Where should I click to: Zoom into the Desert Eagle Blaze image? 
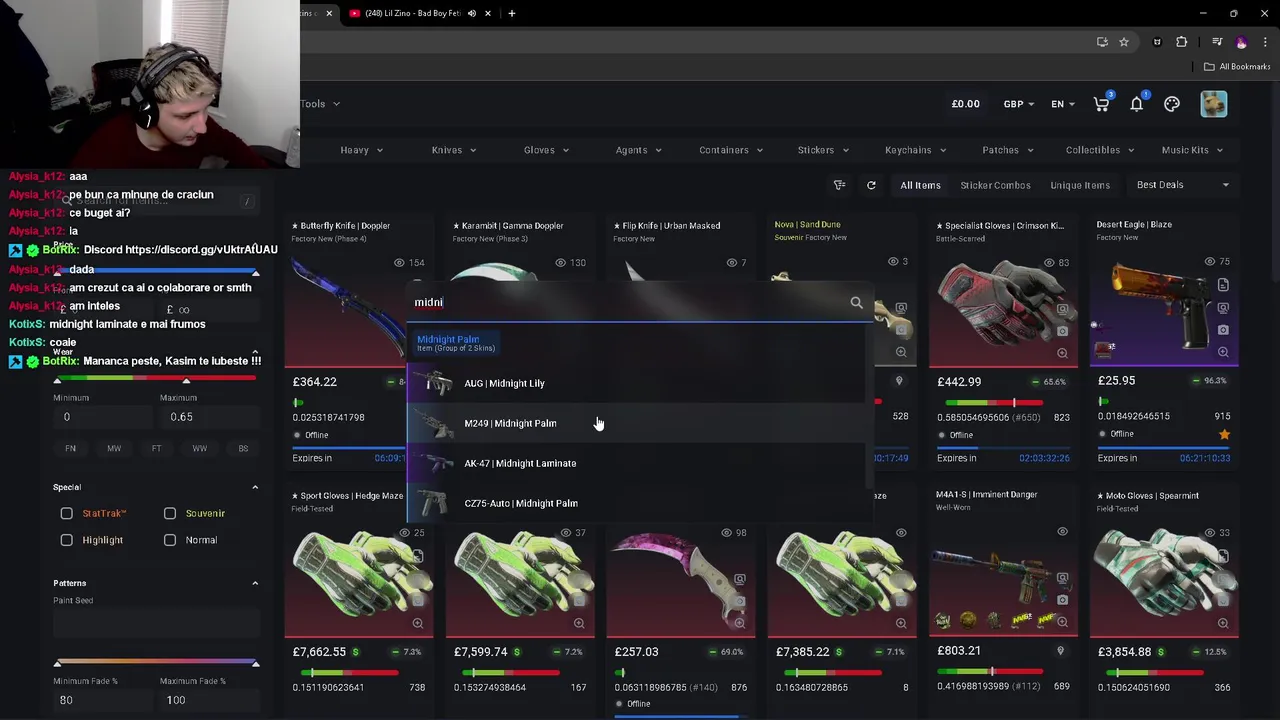click(1223, 352)
